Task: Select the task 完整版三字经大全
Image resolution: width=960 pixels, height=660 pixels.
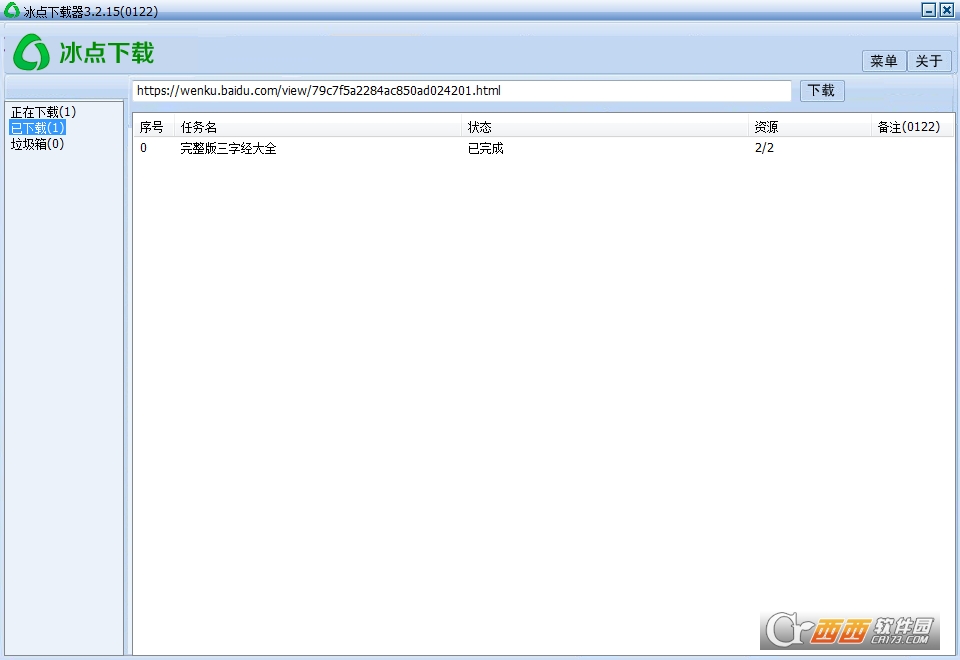Action: click(228, 148)
